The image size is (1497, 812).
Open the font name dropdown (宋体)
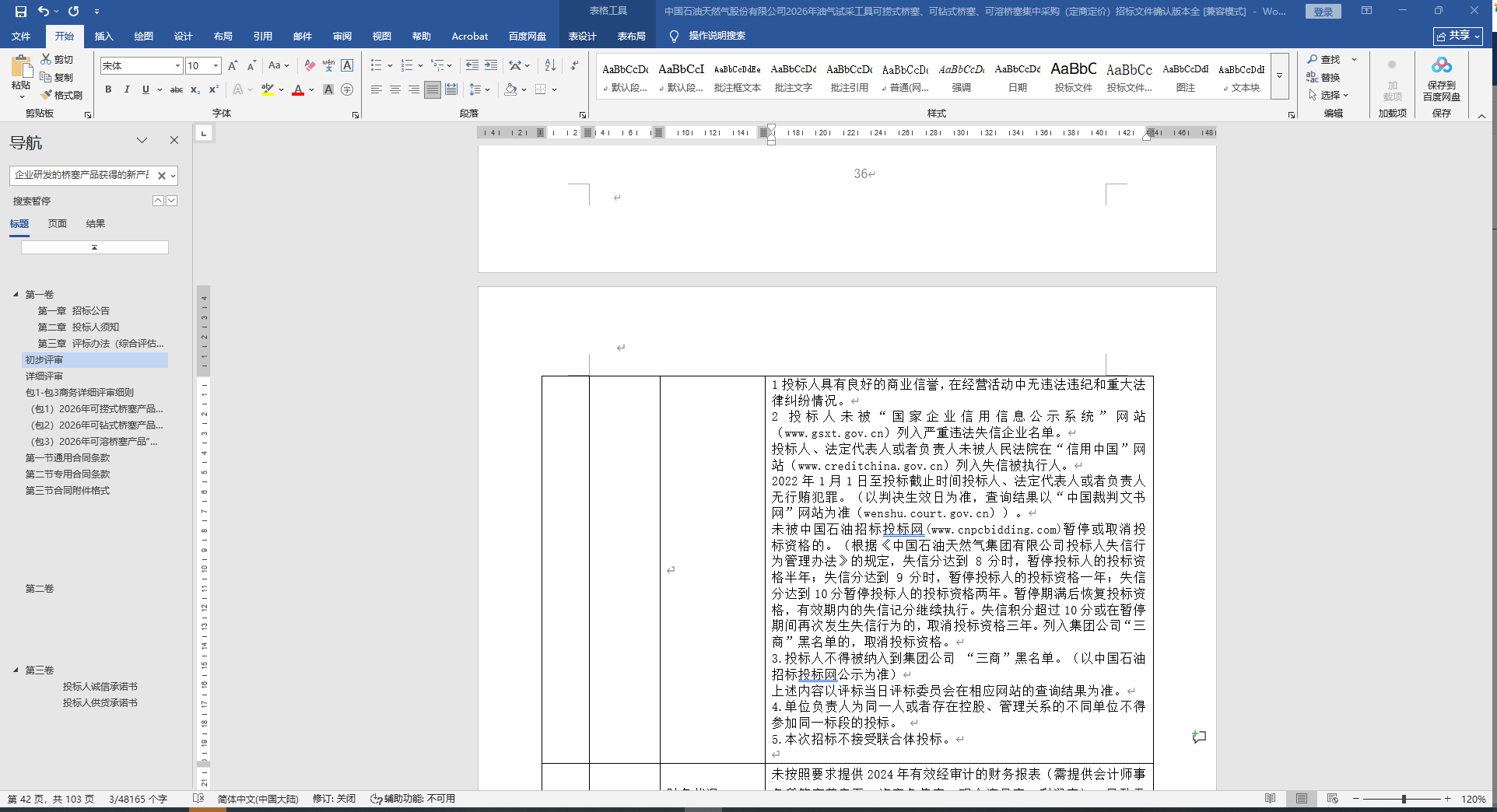pos(177,66)
